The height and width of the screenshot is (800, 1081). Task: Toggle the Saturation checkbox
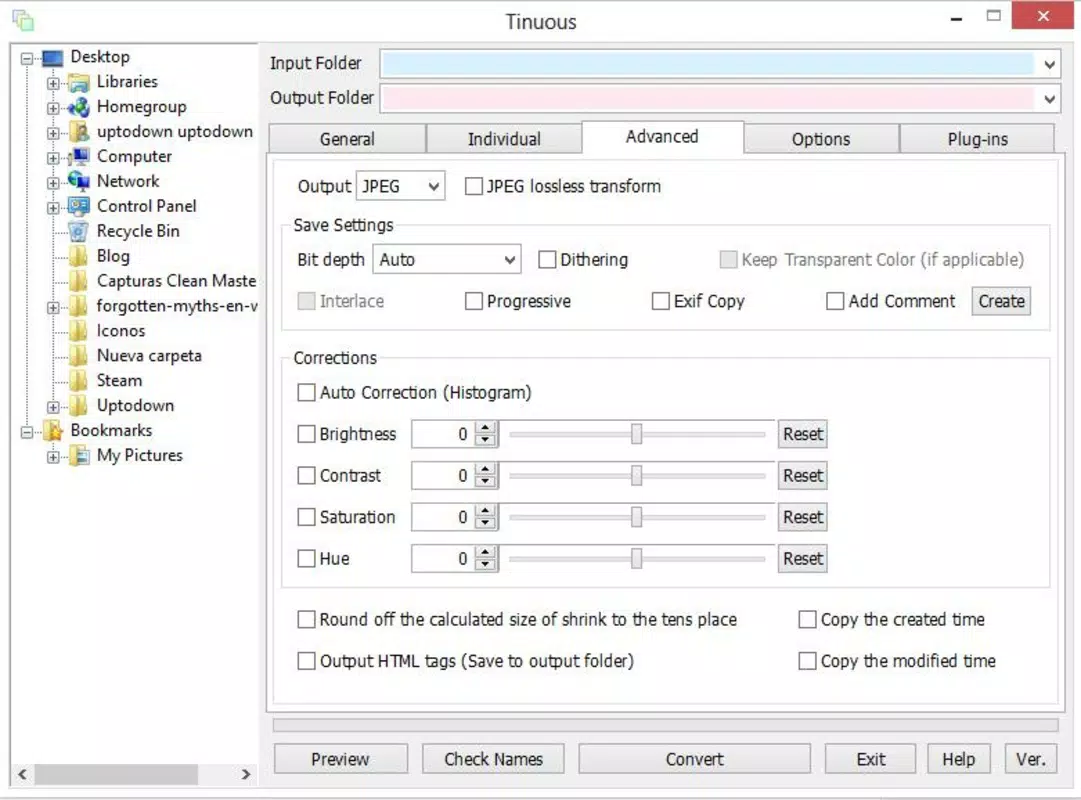coord(306,517)
